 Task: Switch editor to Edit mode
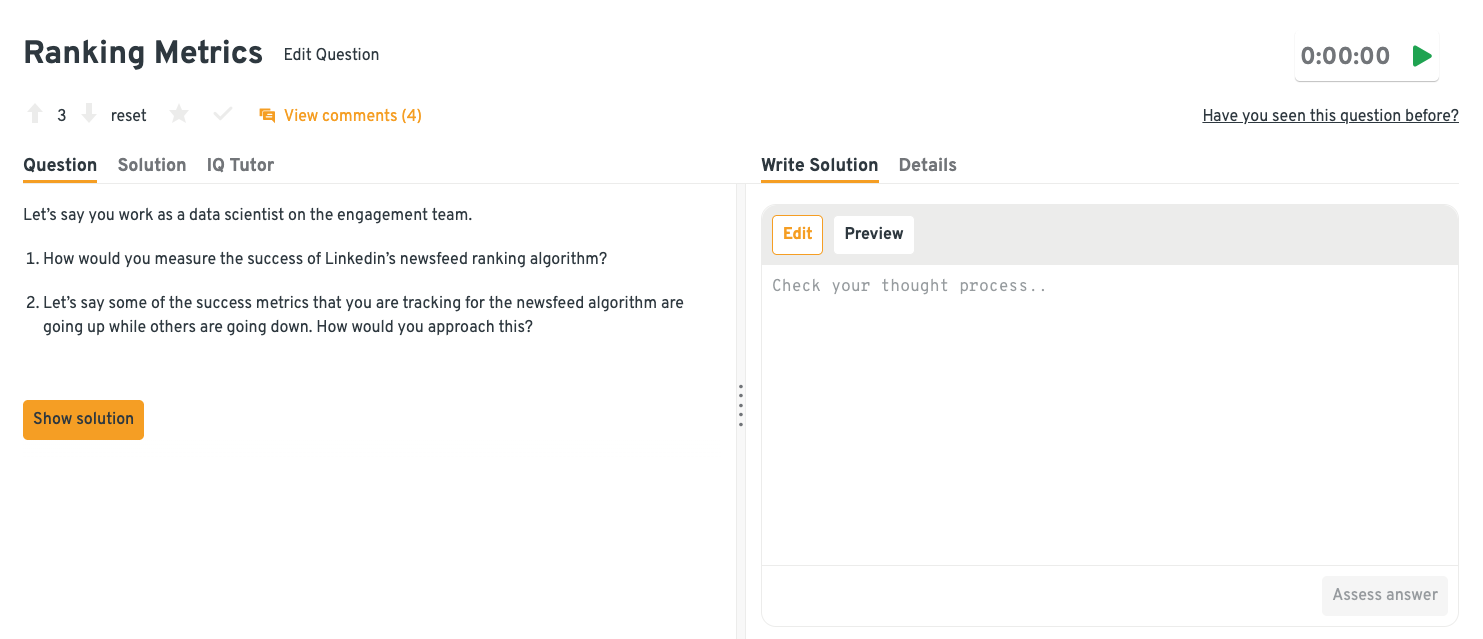coord(797,234)
